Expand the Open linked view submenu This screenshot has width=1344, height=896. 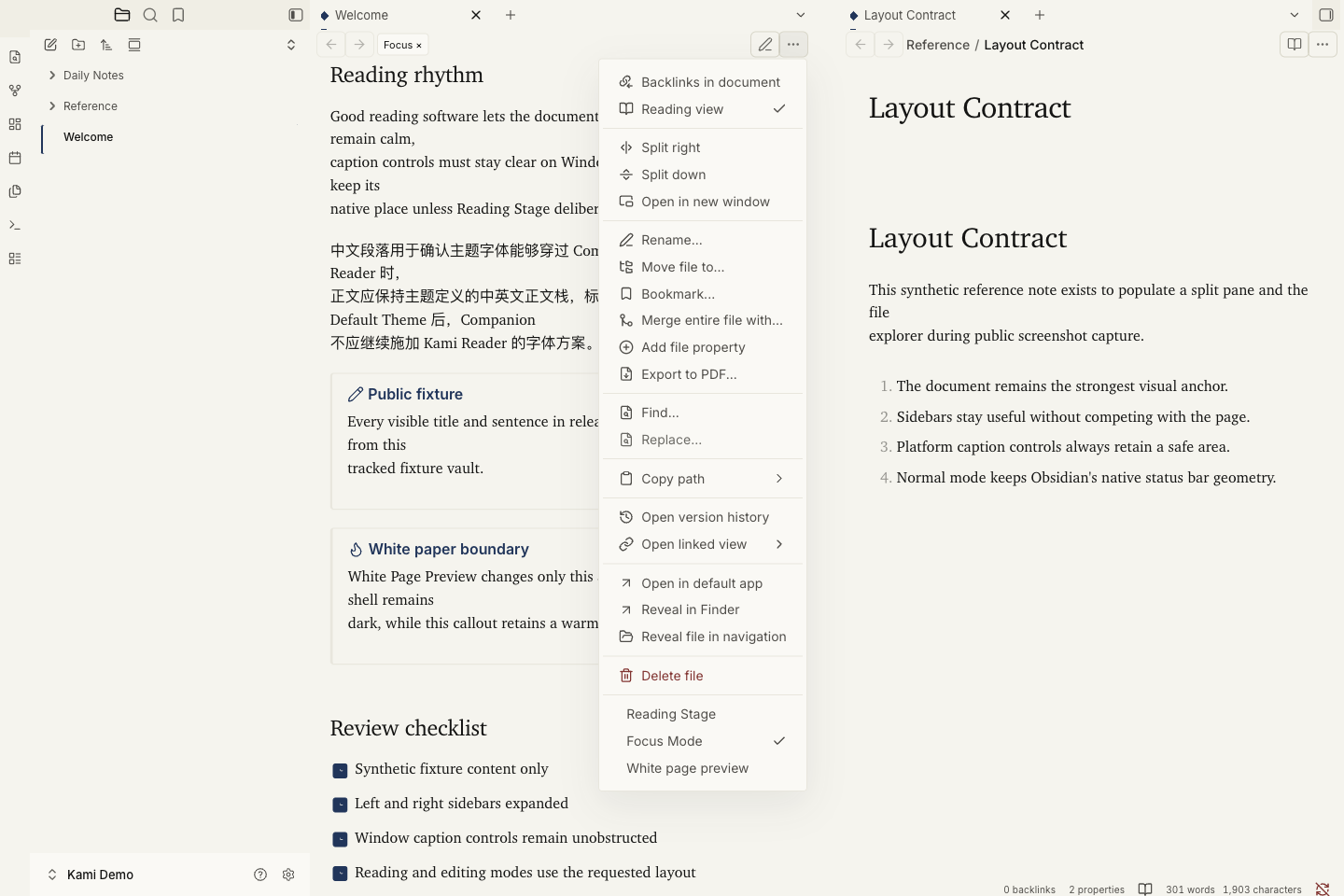[703, 544]
